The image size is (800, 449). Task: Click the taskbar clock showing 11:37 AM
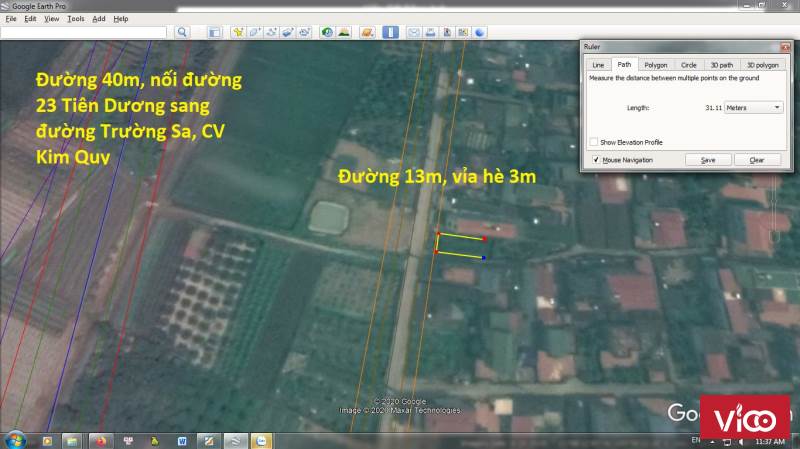point(770,441)
